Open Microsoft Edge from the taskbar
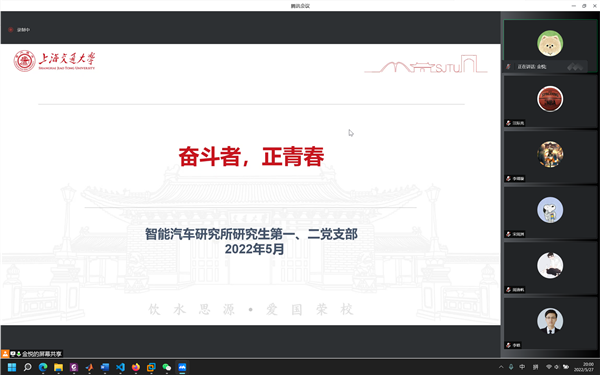 tap(43, 367)
